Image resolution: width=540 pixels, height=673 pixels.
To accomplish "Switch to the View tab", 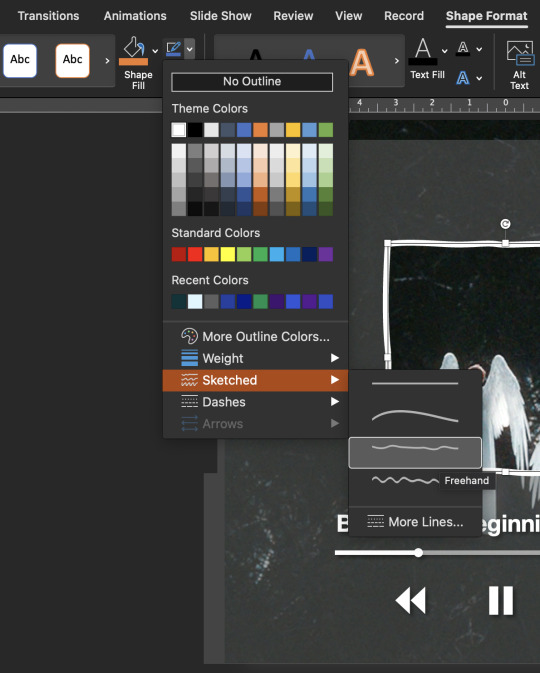I will tap(349, 16).
